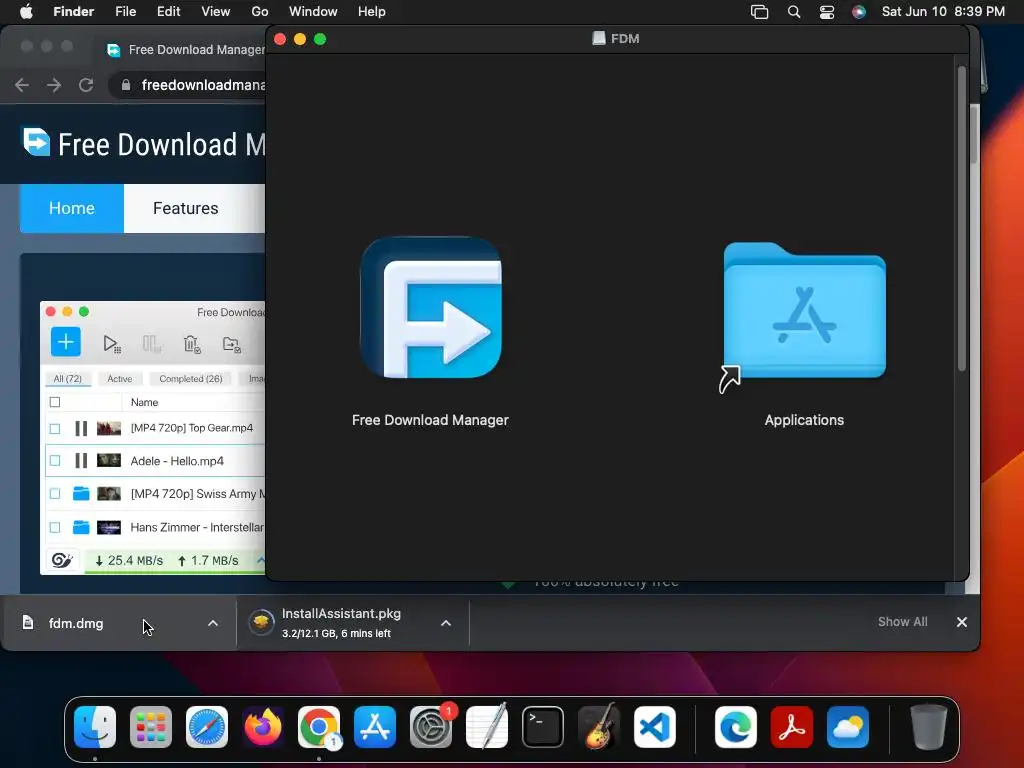Select the Free Download Manager app icon
The width and height of the screenshot is (1024, 768).
(x=430, y=307)
